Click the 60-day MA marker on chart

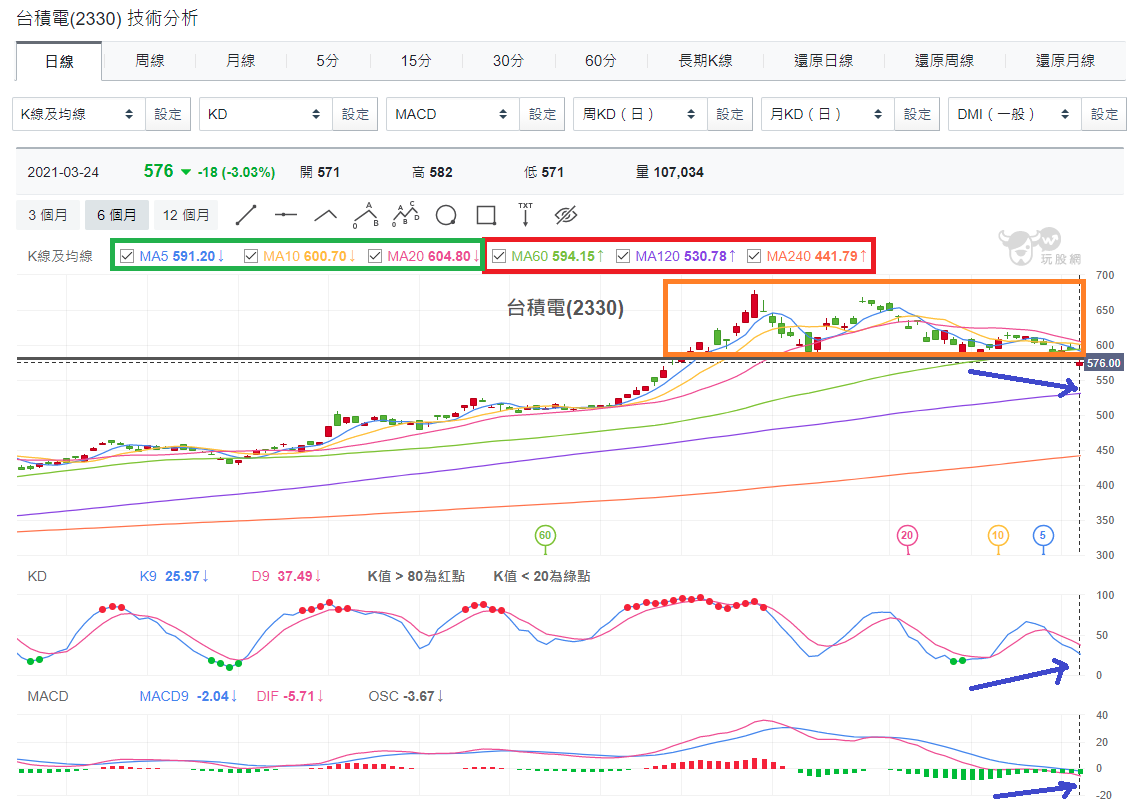pyautogui.click(x=545, y=536)
